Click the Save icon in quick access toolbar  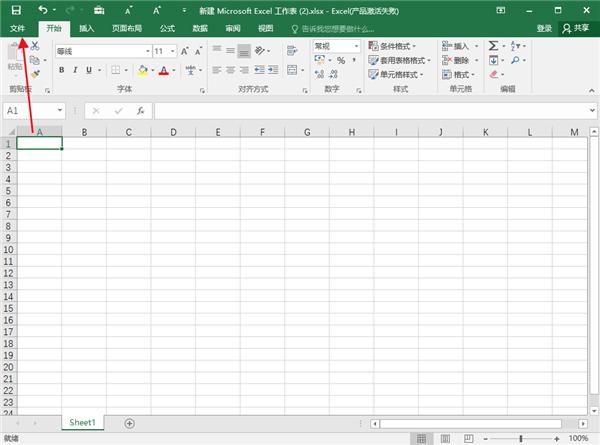tap(16, 9)
